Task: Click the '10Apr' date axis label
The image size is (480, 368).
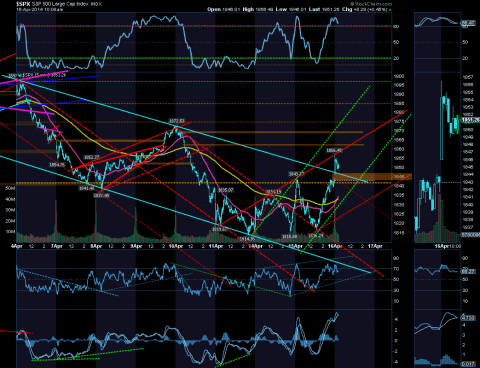Action: pos(176,246)
